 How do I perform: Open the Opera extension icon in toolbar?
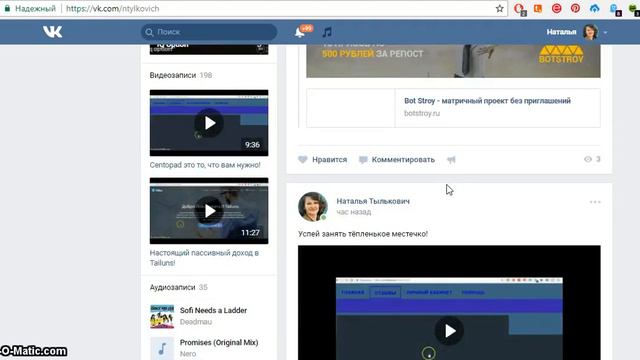tap(519, 9)
